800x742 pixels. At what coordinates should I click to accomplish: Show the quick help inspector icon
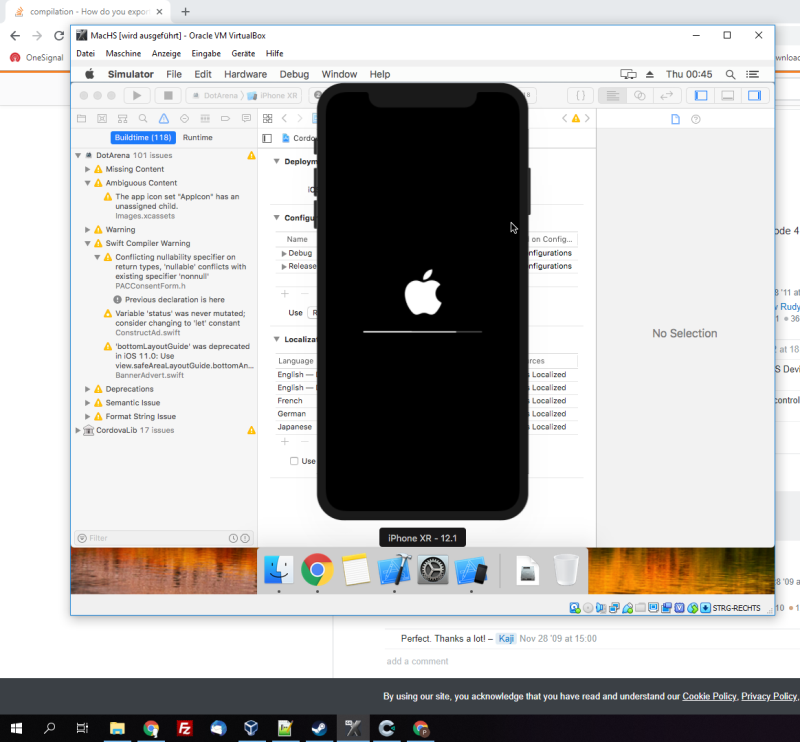(x=695, y=119)
